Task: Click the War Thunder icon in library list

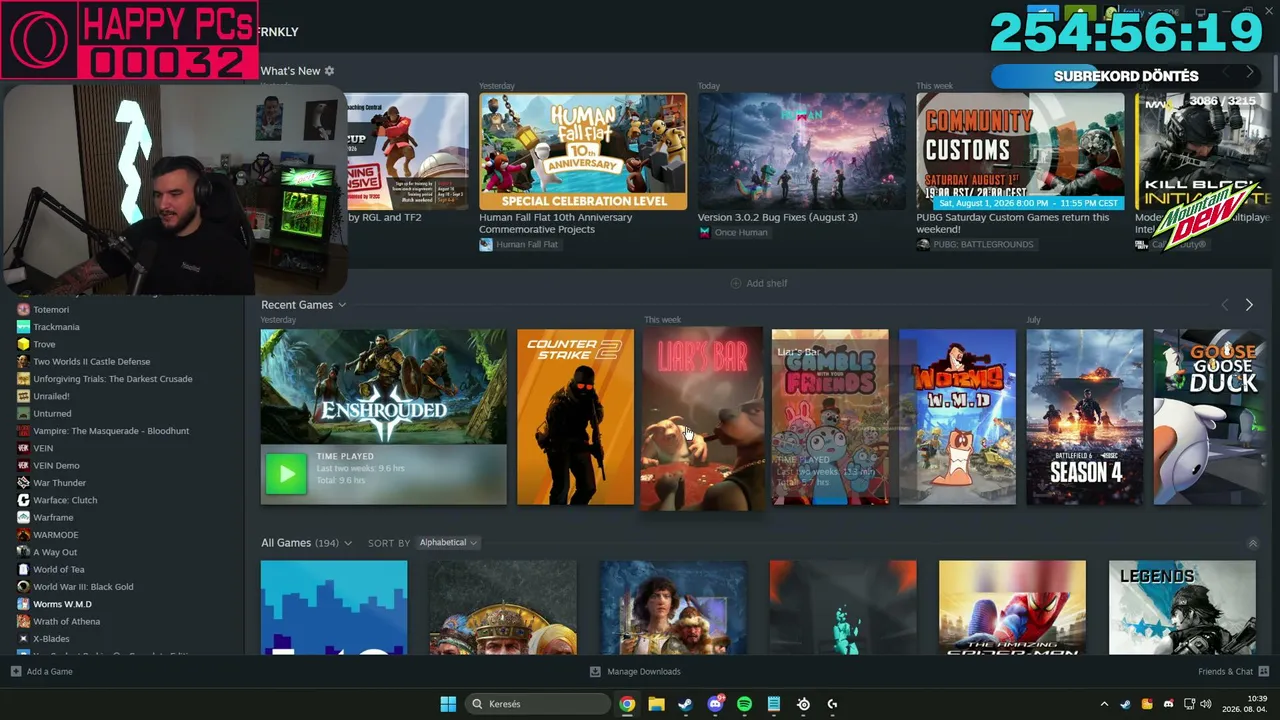Action: pos(23,483)
